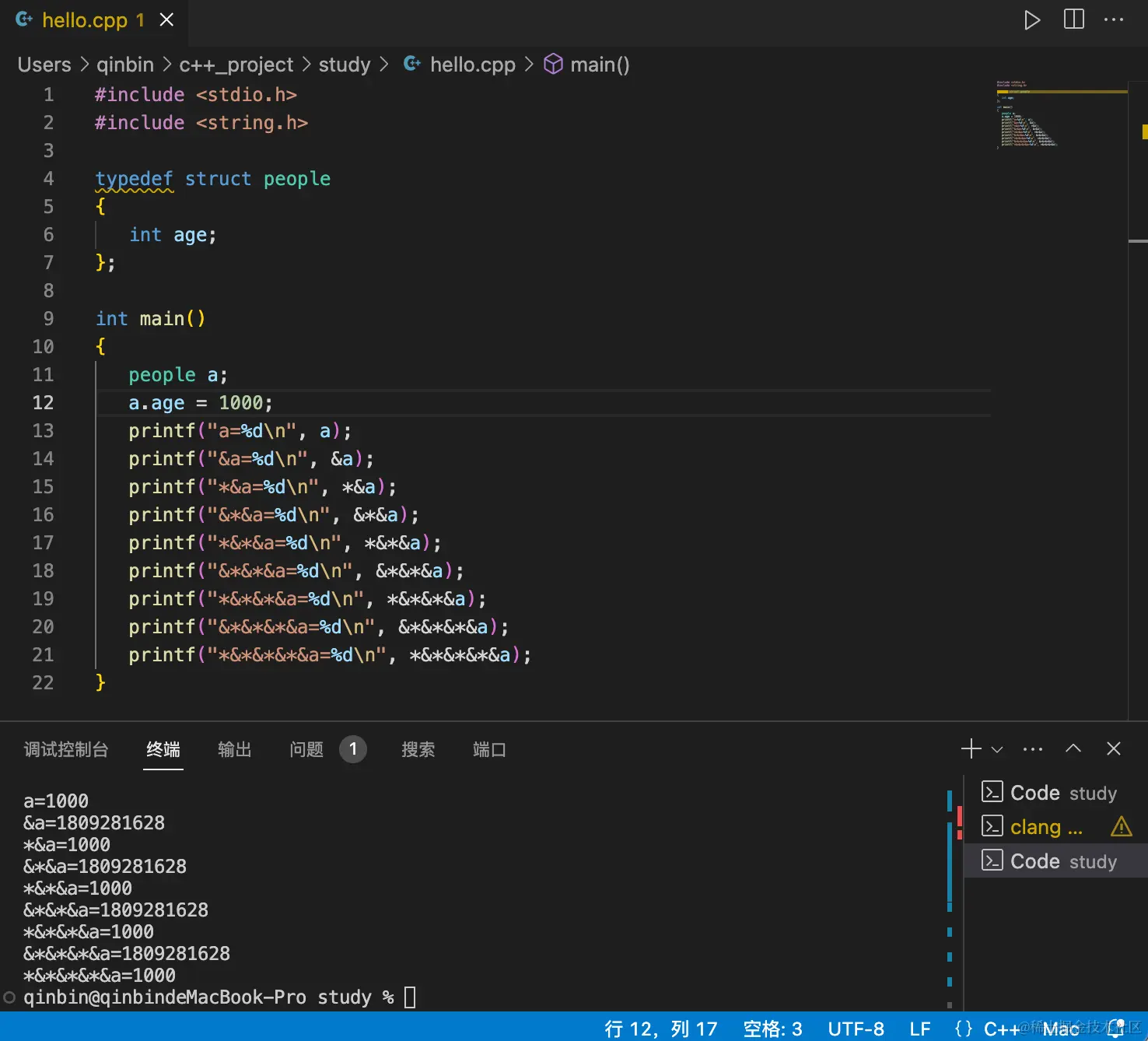Viewport: 1148px width, 1041px height.
Task: Switch to the 输出 panel tab
Action: [235, 749]
